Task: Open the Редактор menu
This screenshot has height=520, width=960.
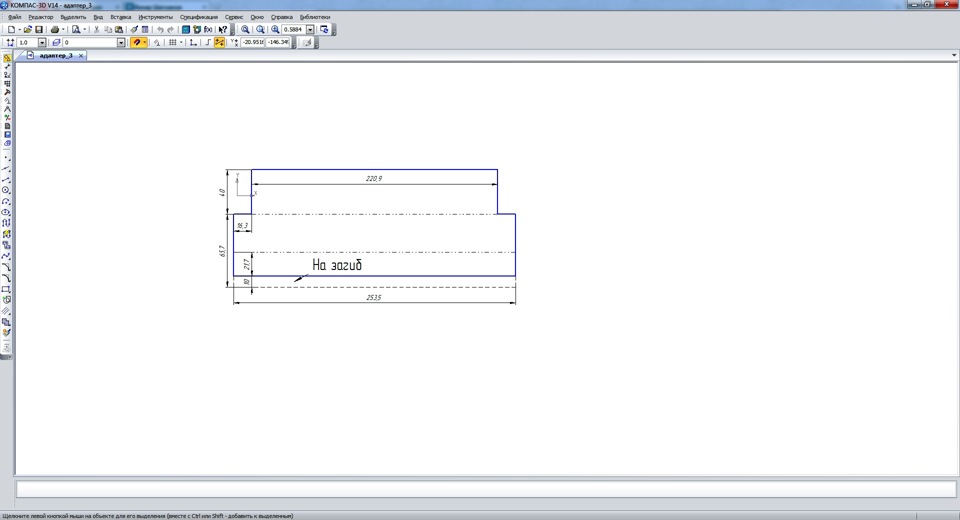Action: click(40, 17)
